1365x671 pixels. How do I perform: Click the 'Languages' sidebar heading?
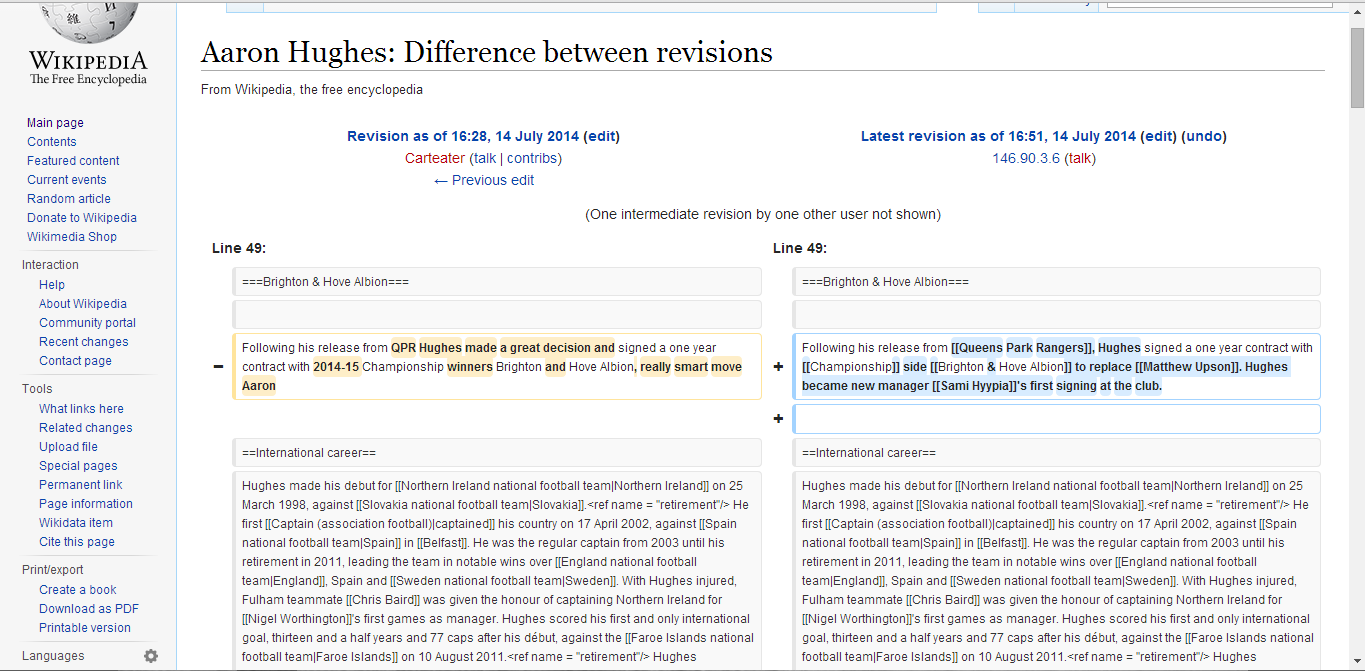coord(53,656)
